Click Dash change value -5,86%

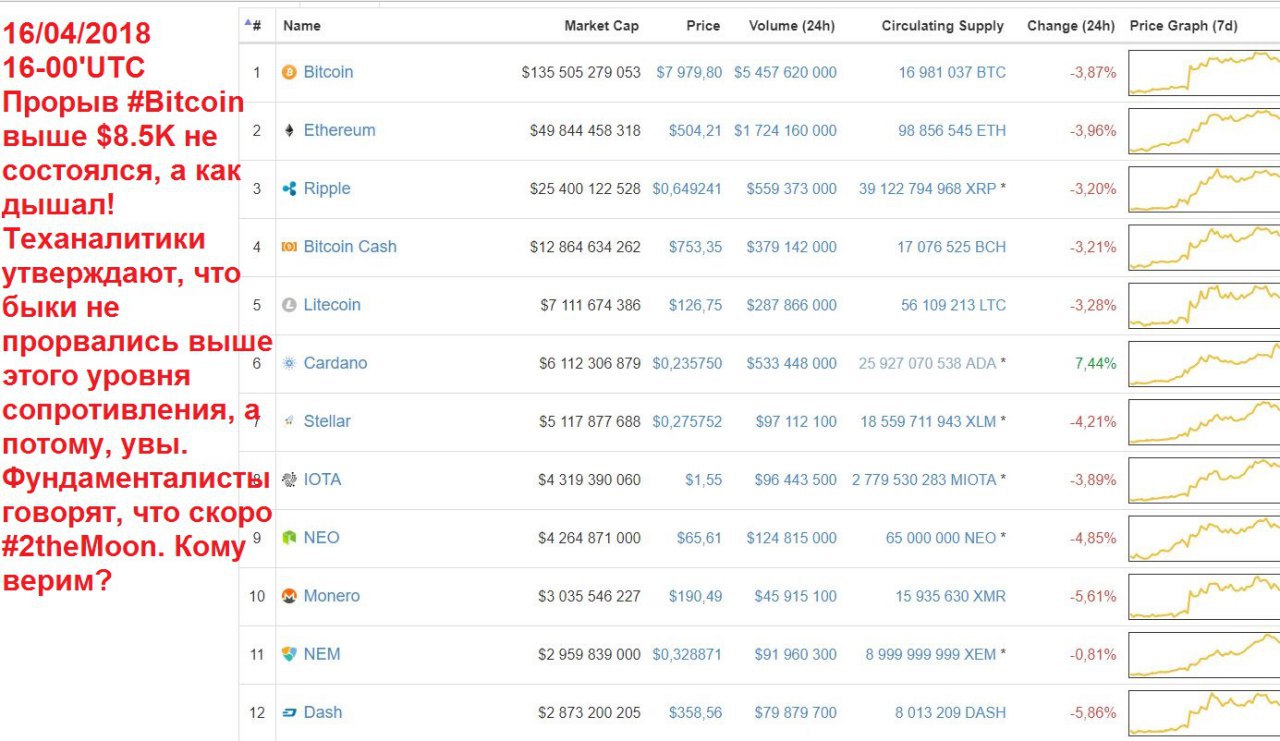pyautogui.click(x=1093, y=712)
